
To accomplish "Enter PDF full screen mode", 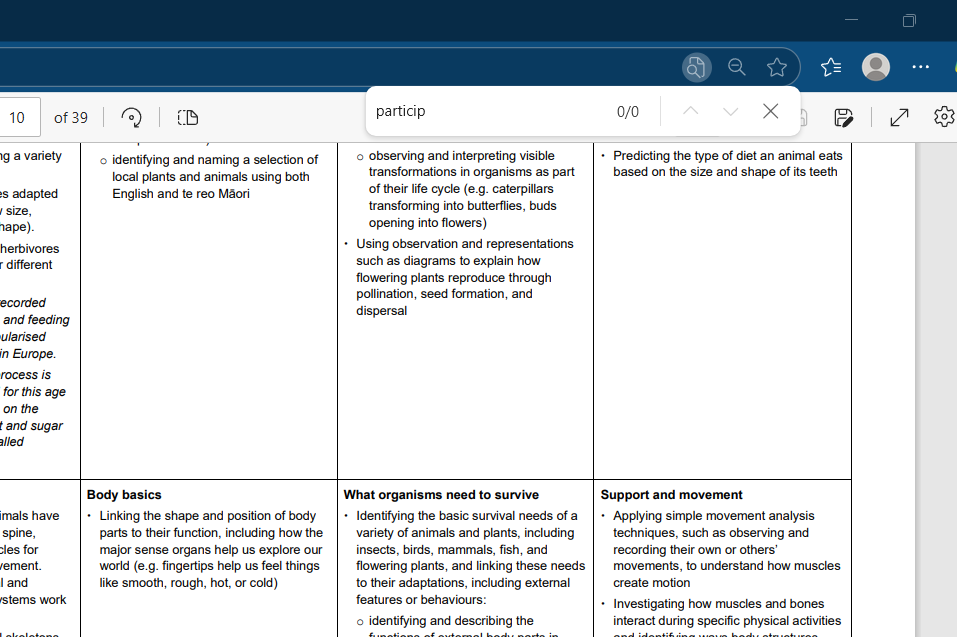I will [899, 117].
